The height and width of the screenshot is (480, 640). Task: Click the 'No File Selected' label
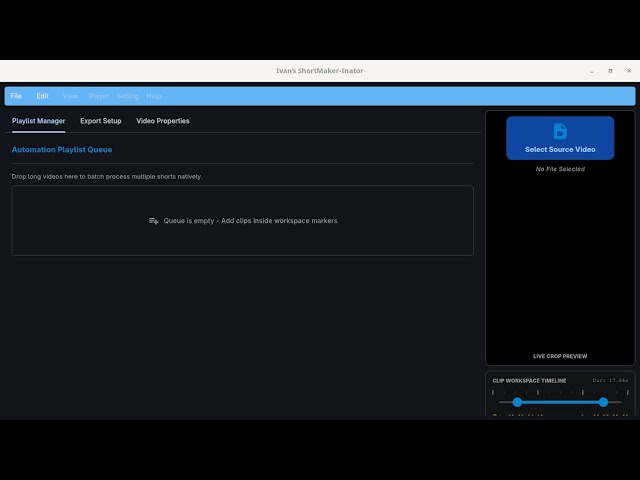point(560,169)
